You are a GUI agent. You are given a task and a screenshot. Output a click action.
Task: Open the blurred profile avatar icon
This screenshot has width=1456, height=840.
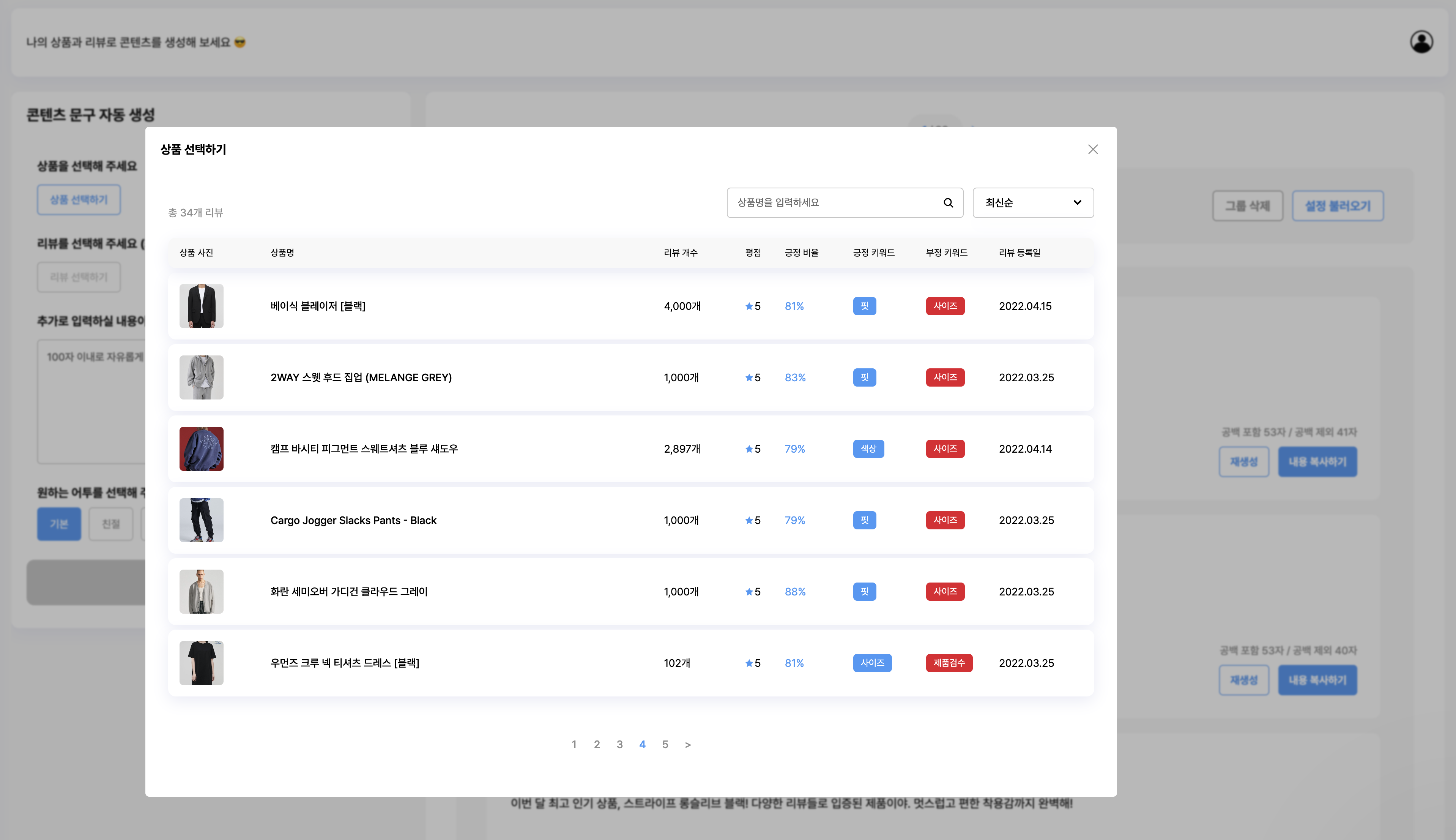1421,42
